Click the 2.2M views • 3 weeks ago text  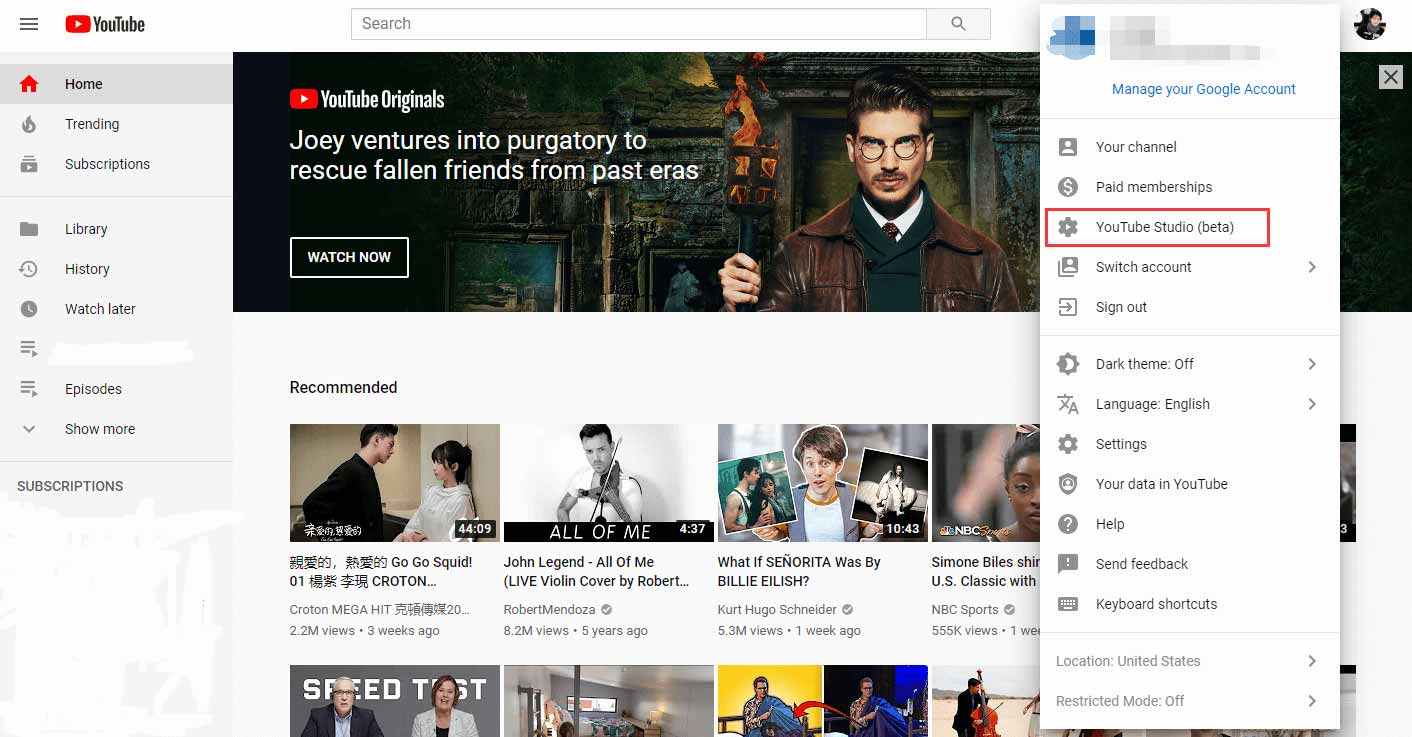(364, 631)
